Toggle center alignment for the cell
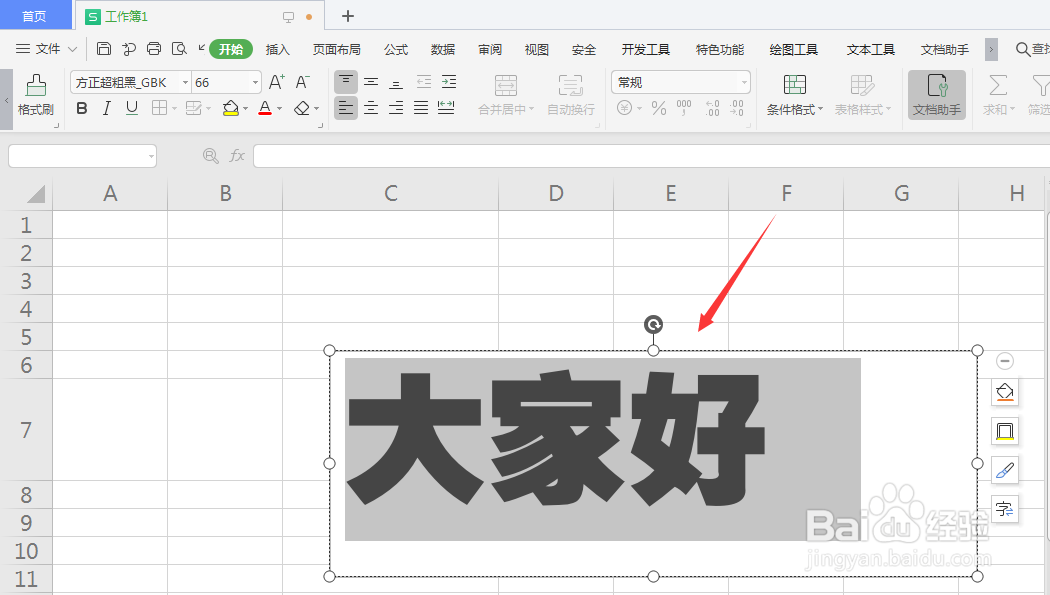 (x=370, y=107)
